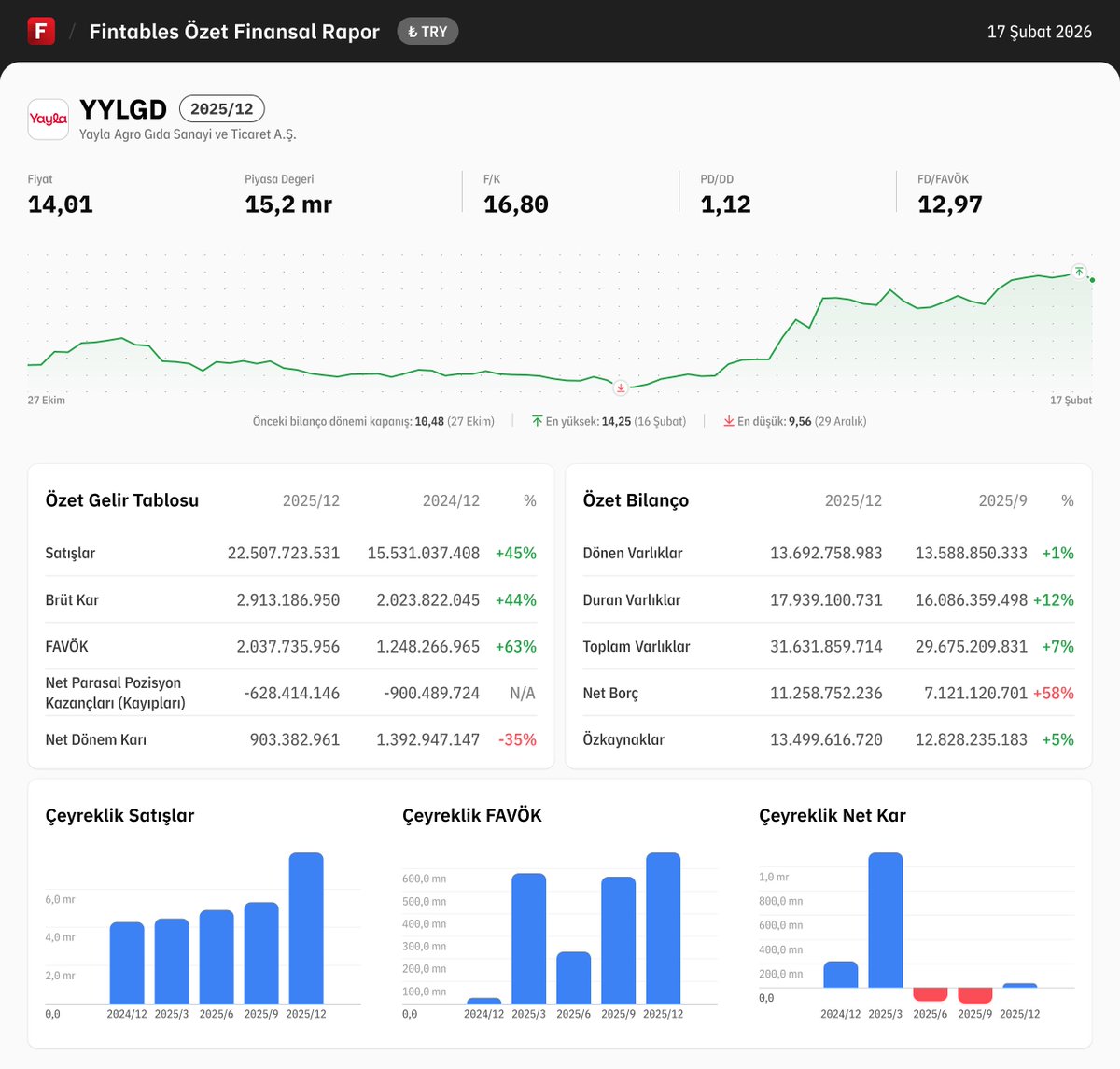The height and width of the screenshot is (1069, 1120).
Task: Click the Net Borç value 11.258.752.236
Action: click(826, 693)
